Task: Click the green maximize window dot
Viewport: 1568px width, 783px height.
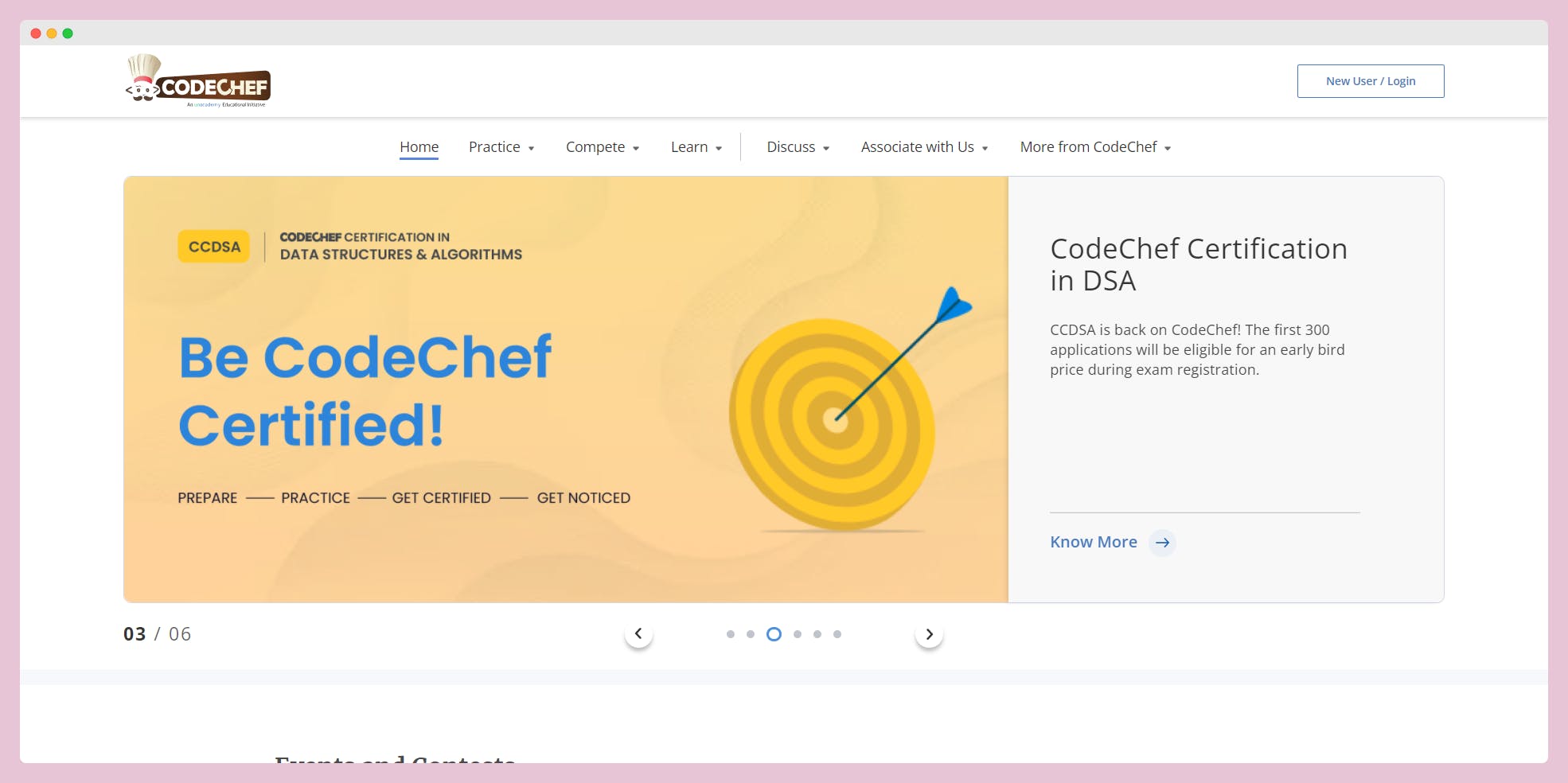Action: tap(68, 33)
